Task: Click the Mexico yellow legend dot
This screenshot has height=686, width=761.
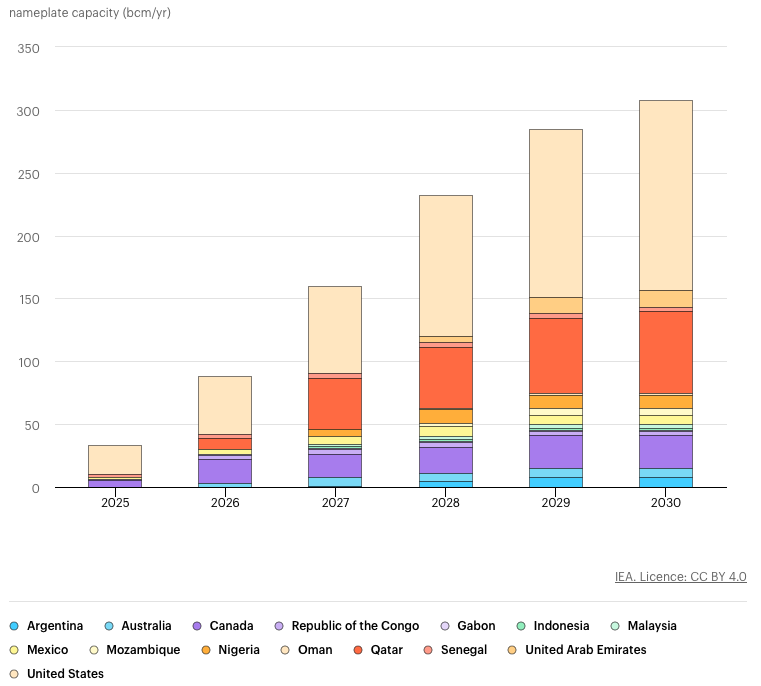Action: pyautogui.click(x=14, y=650)
